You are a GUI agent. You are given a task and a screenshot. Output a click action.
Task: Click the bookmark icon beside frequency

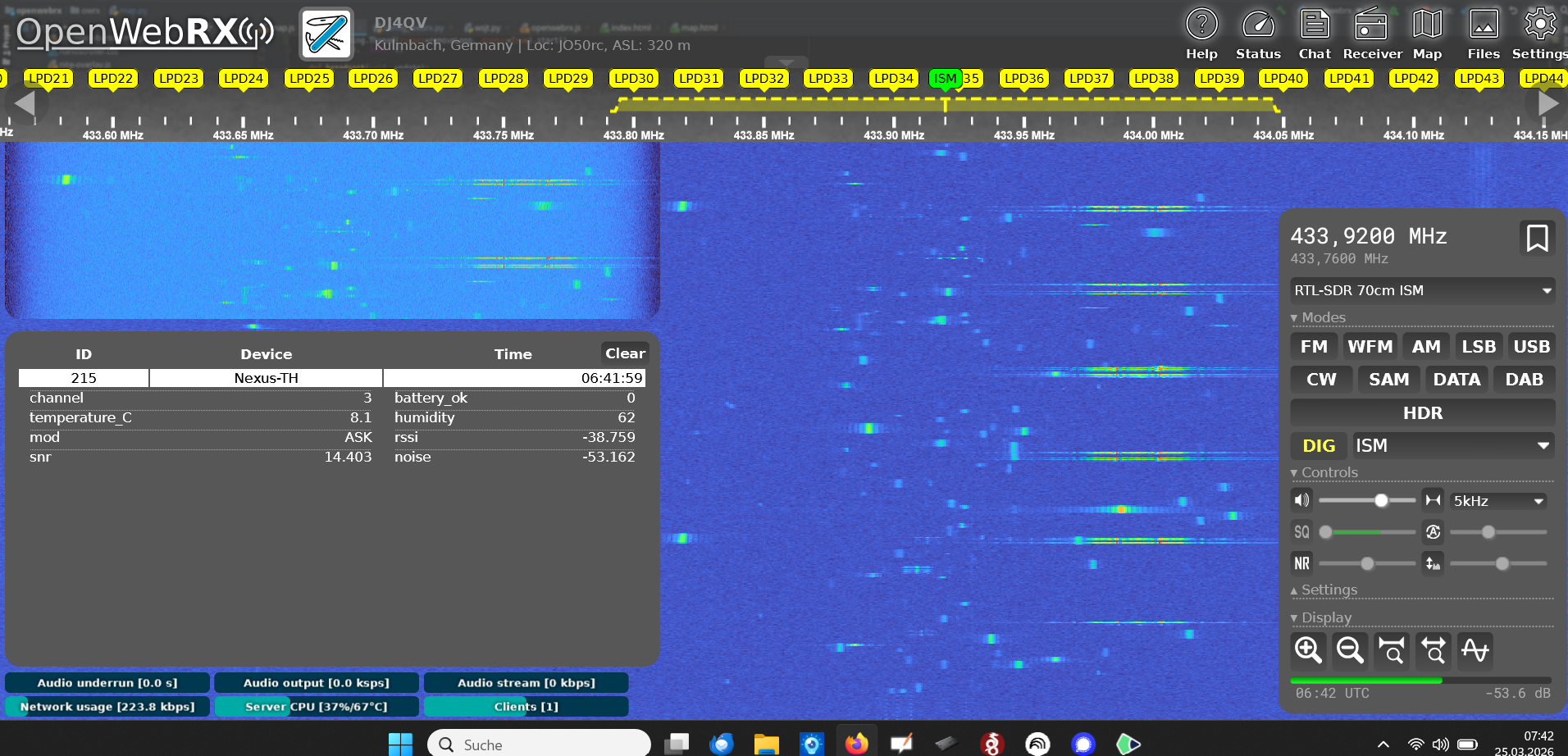tap(1536, 239)
